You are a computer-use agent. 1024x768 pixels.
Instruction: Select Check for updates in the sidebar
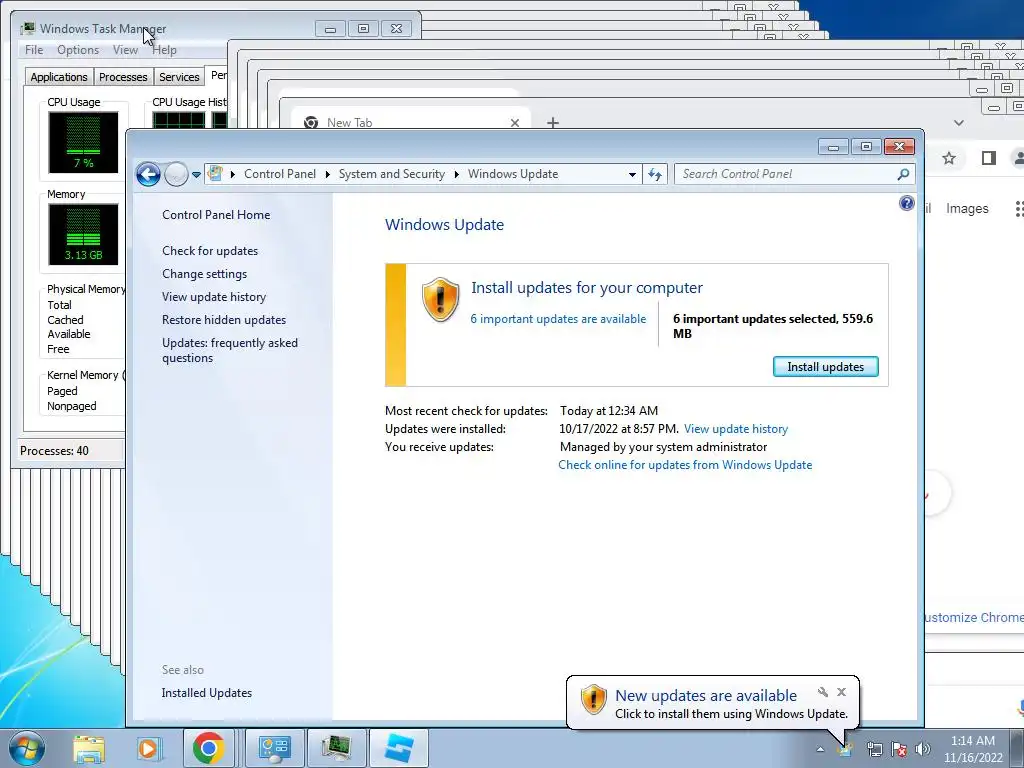(210, 251)
